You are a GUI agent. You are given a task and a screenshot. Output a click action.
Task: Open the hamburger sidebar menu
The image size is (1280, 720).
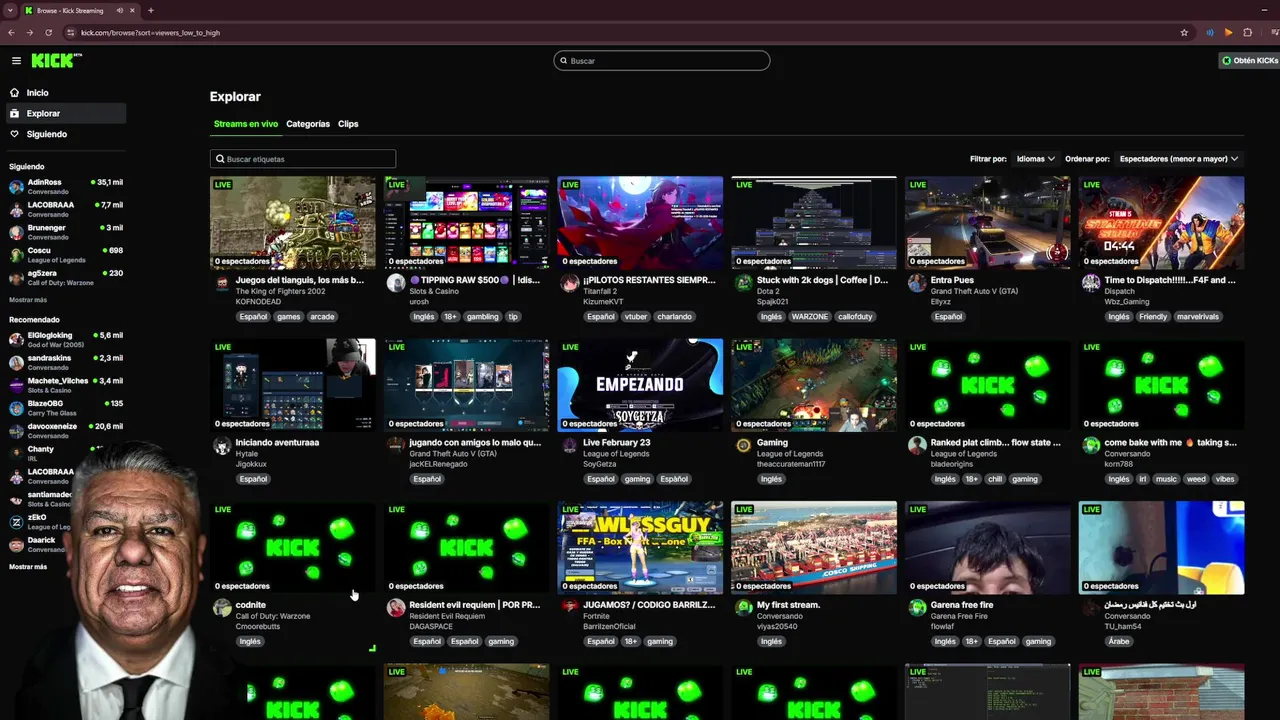pos(16,61)
